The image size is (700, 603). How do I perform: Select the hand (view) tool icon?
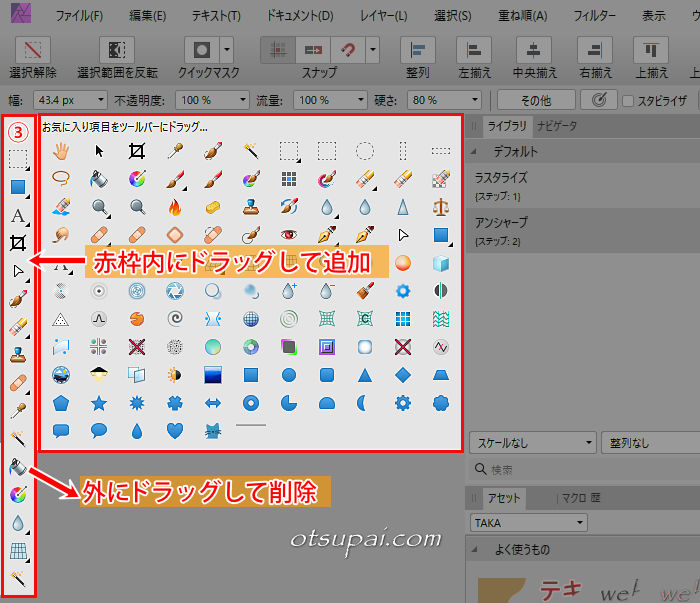pyautogui.click(x=61, y=151)
